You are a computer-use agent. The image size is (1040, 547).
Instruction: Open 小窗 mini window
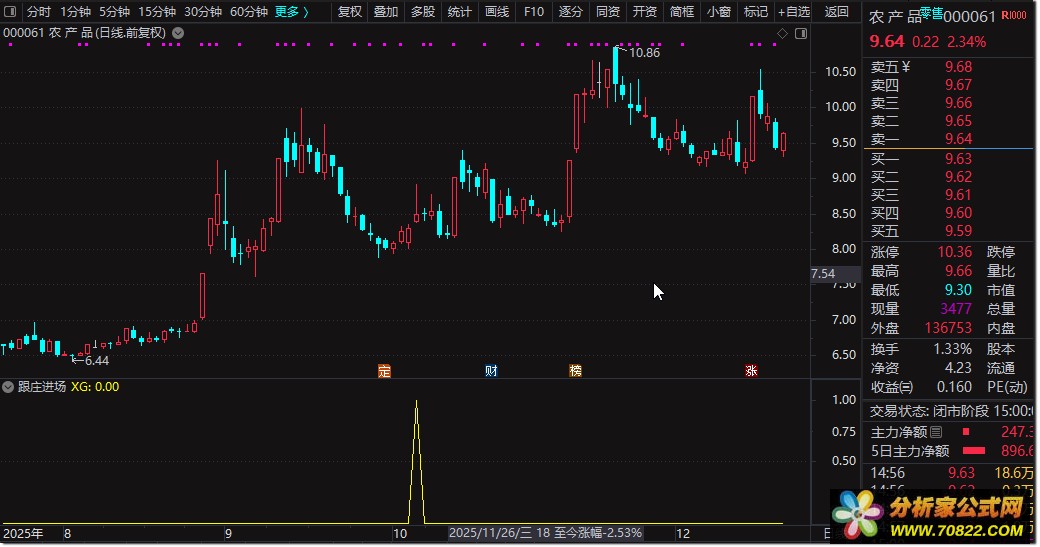pyautogui.click(x=719, y=11)
